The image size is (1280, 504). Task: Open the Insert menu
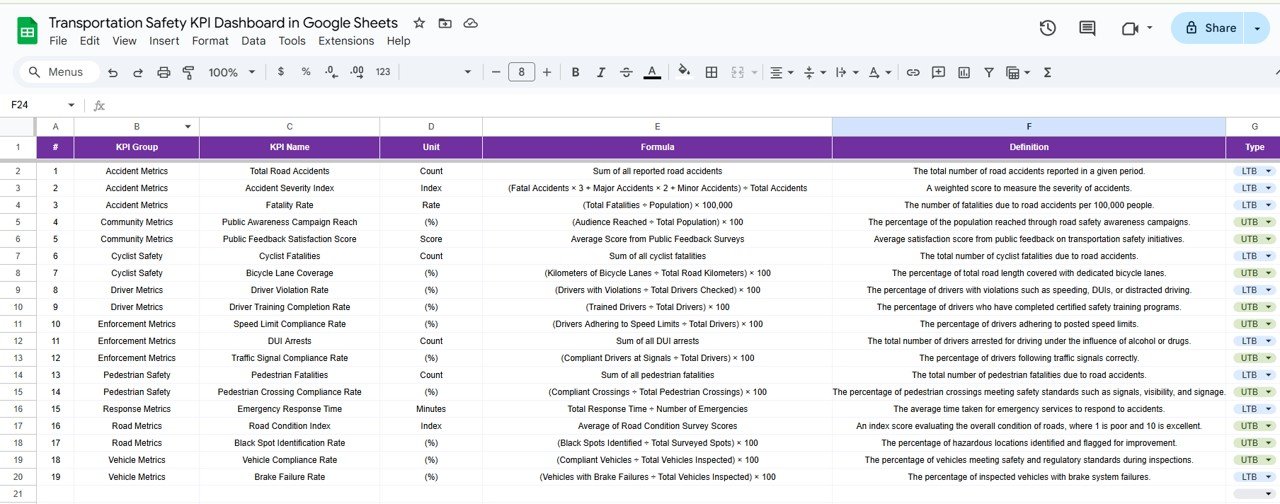[x=164, y=41]
